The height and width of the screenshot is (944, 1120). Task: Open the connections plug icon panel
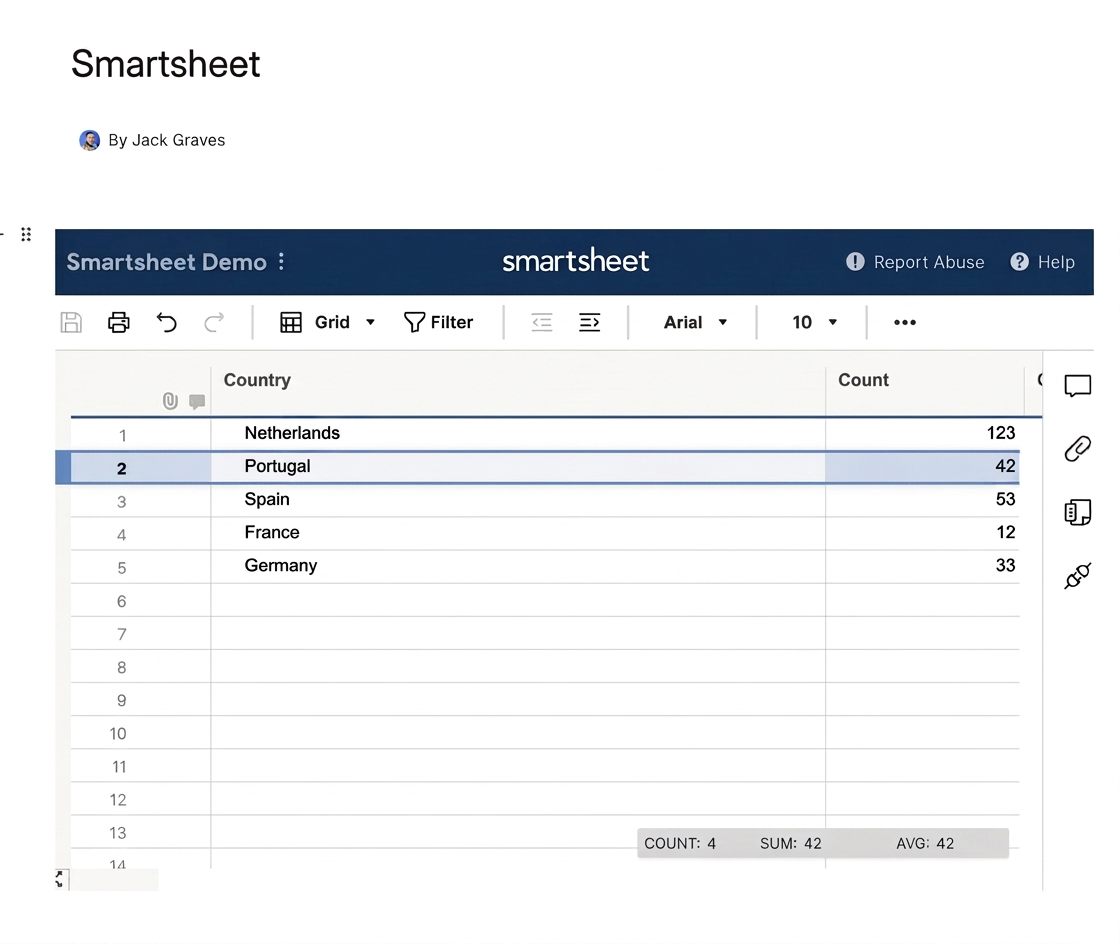coord(1077,576)
